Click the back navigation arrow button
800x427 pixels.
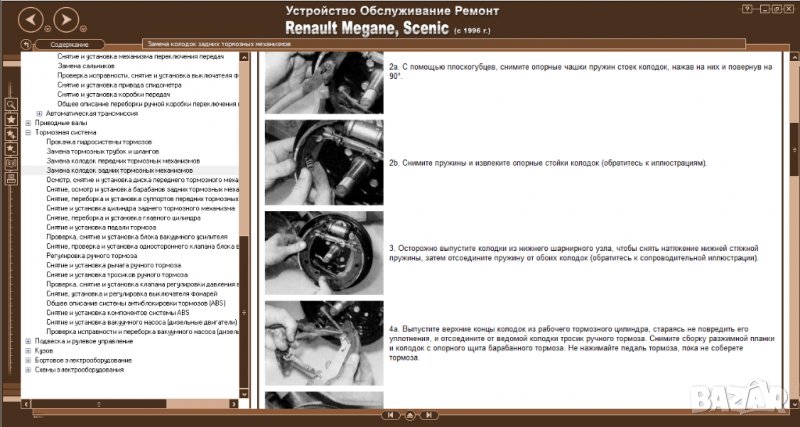(x=32, y=18)
